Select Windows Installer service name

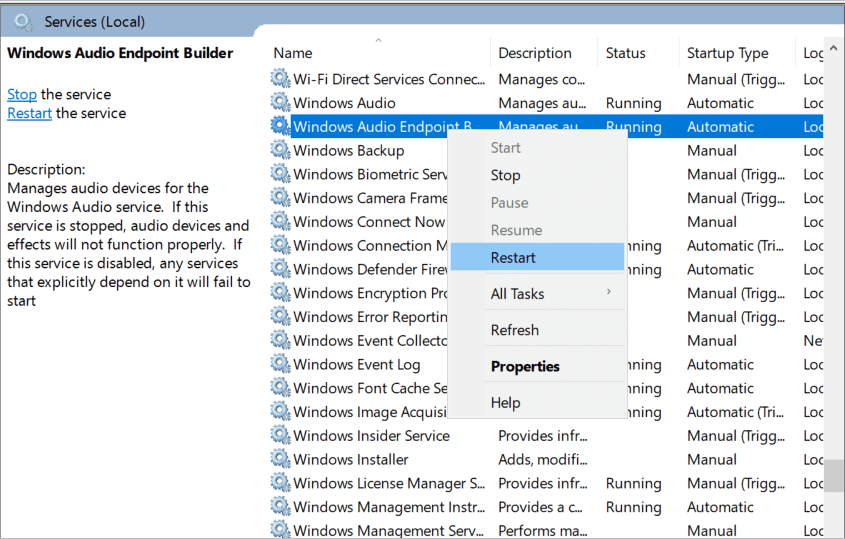click(x=351, y=459)
